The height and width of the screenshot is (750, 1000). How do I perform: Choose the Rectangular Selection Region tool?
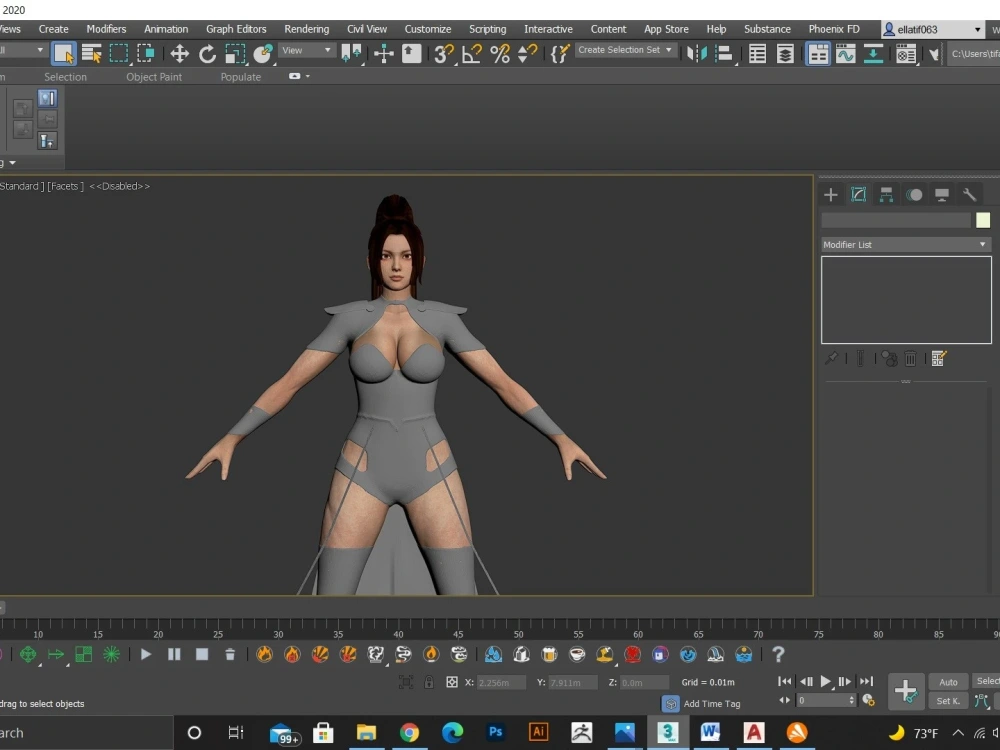point(119,54)
